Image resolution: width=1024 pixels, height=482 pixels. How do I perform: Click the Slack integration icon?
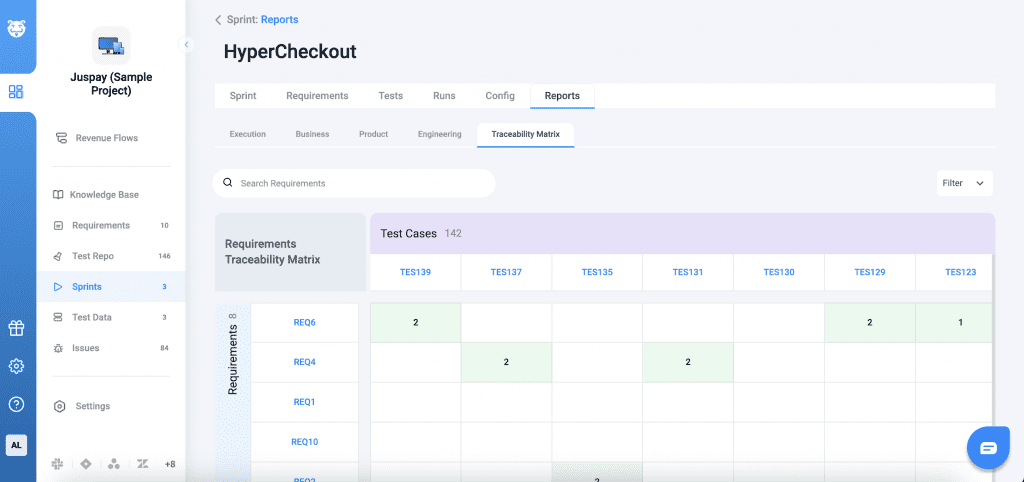57,464
